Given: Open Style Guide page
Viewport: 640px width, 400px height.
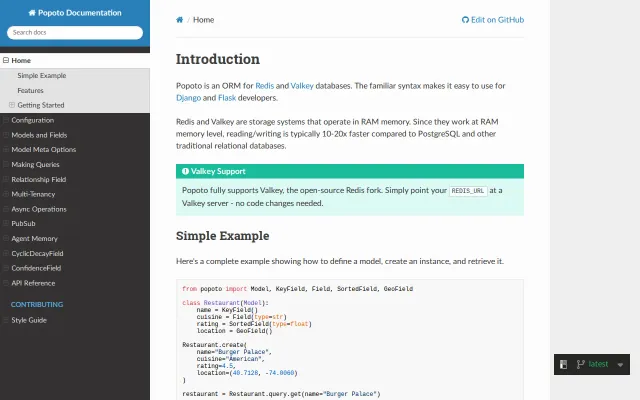Looking at the screenshot, I should 29,320.
